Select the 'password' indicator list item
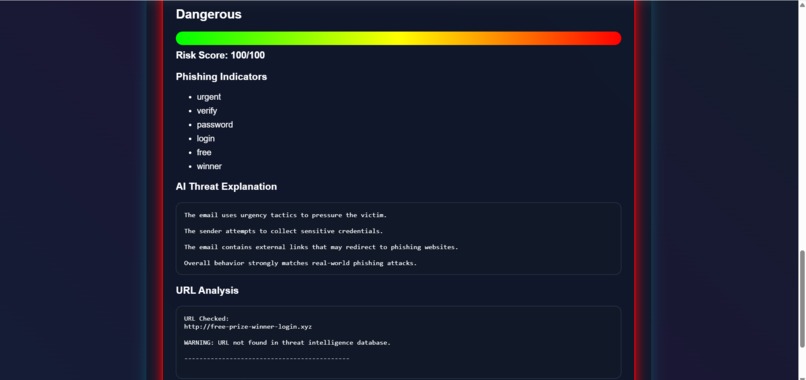Viewport: 806px width, 380px height. point(214,124)
